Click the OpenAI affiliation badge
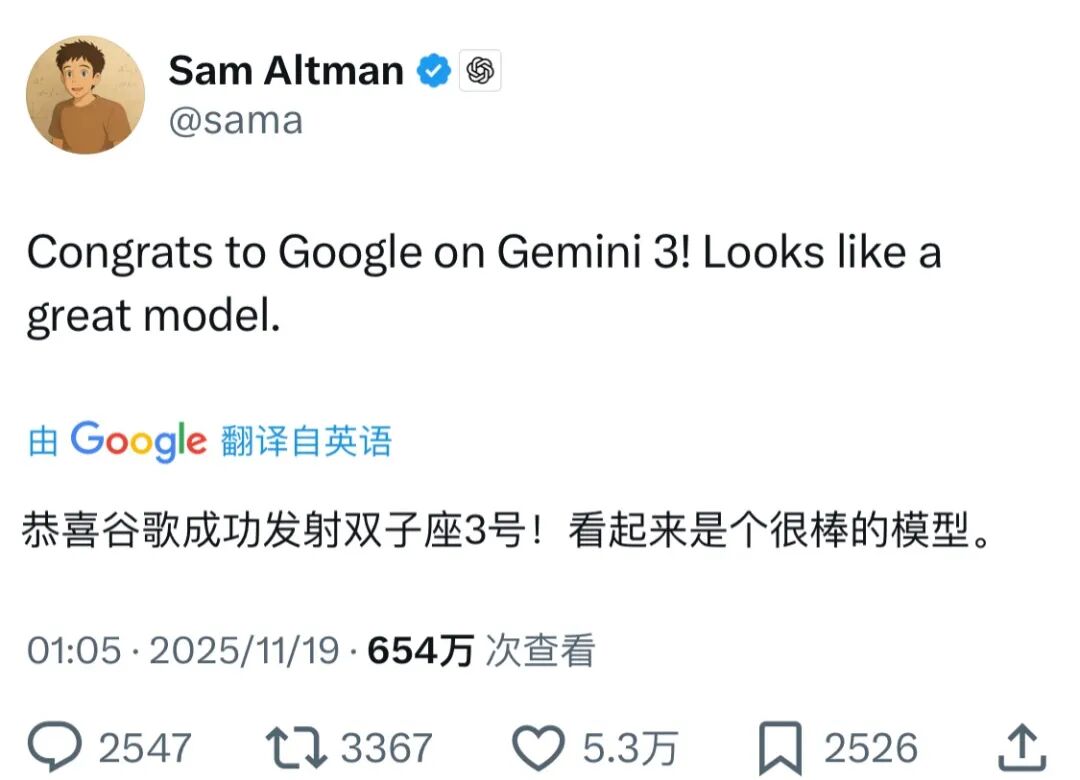This screenshot has height=780, width=1080. click(x=480, y=71)
